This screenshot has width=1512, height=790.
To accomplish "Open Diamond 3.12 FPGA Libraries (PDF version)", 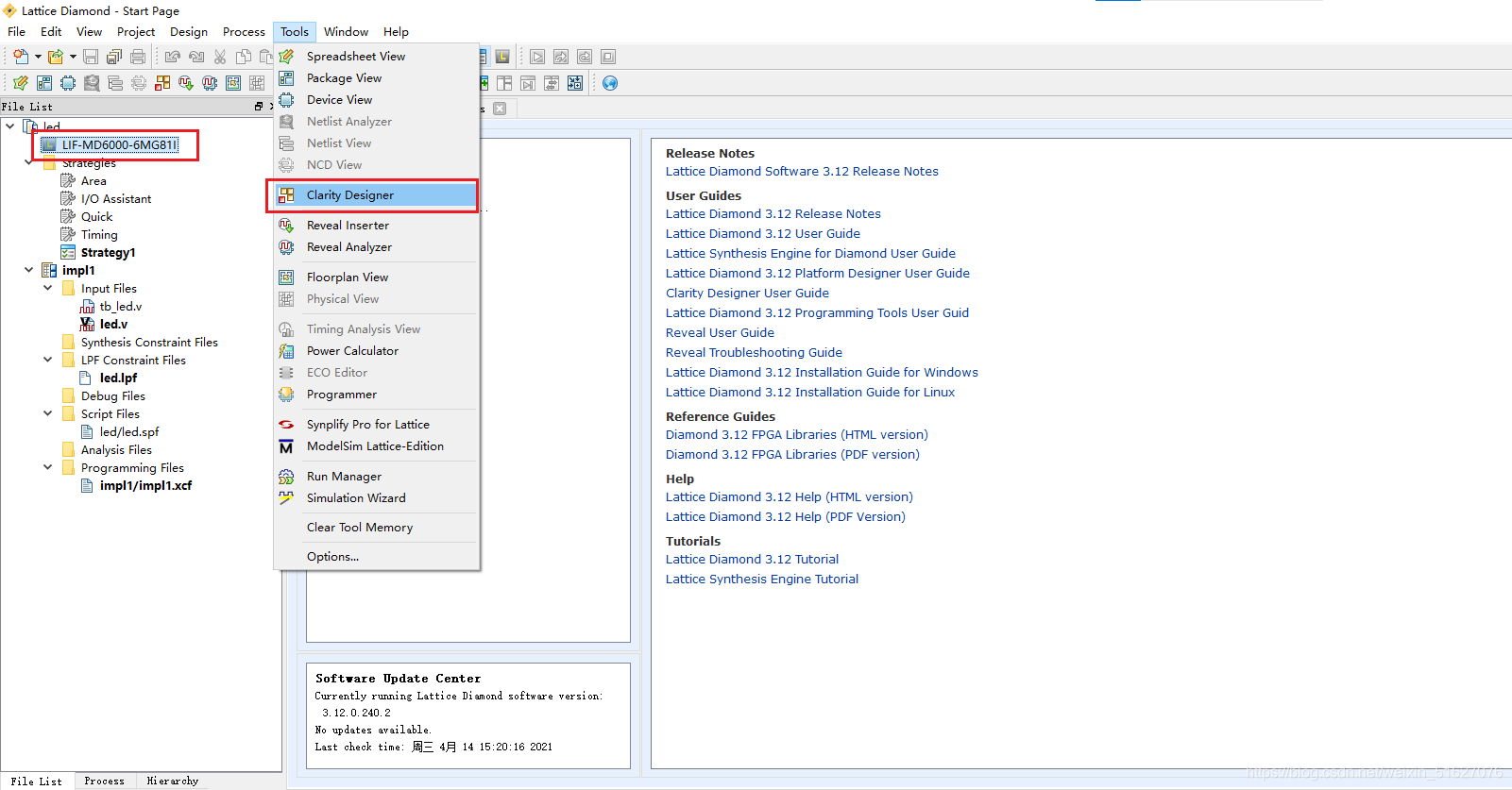I will tap(792, 454).
